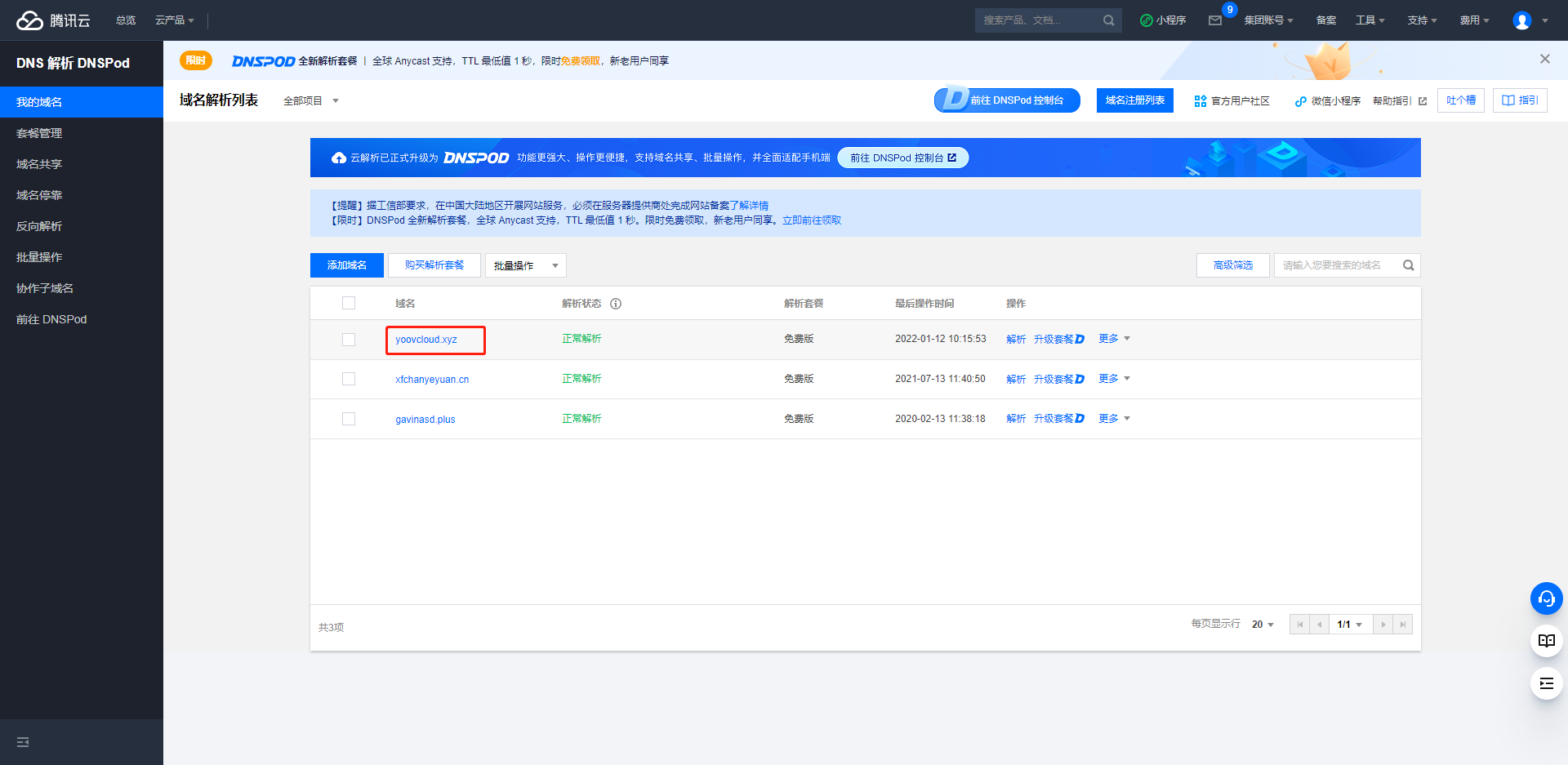Viewport: 1568px width, 765px height.
Task: Click 前往 DNSPod 控制台 header button
Action: point(1007,100)
